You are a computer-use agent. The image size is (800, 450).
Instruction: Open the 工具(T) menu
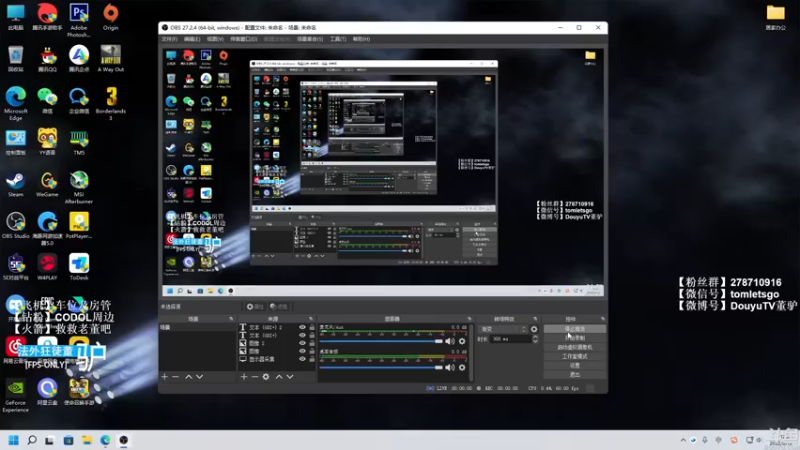(338, 39)
